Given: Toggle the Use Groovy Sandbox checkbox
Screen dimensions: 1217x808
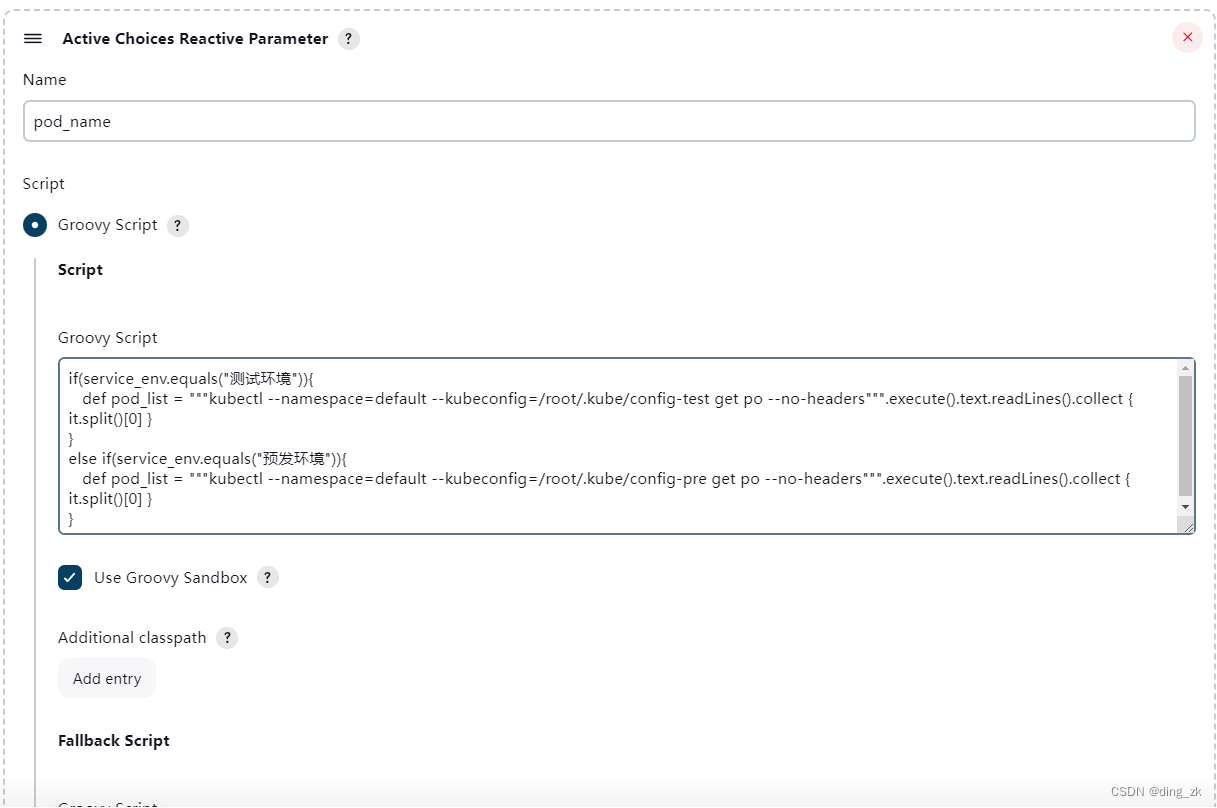Looking at the screenshot, I should [x=70, y=577].
